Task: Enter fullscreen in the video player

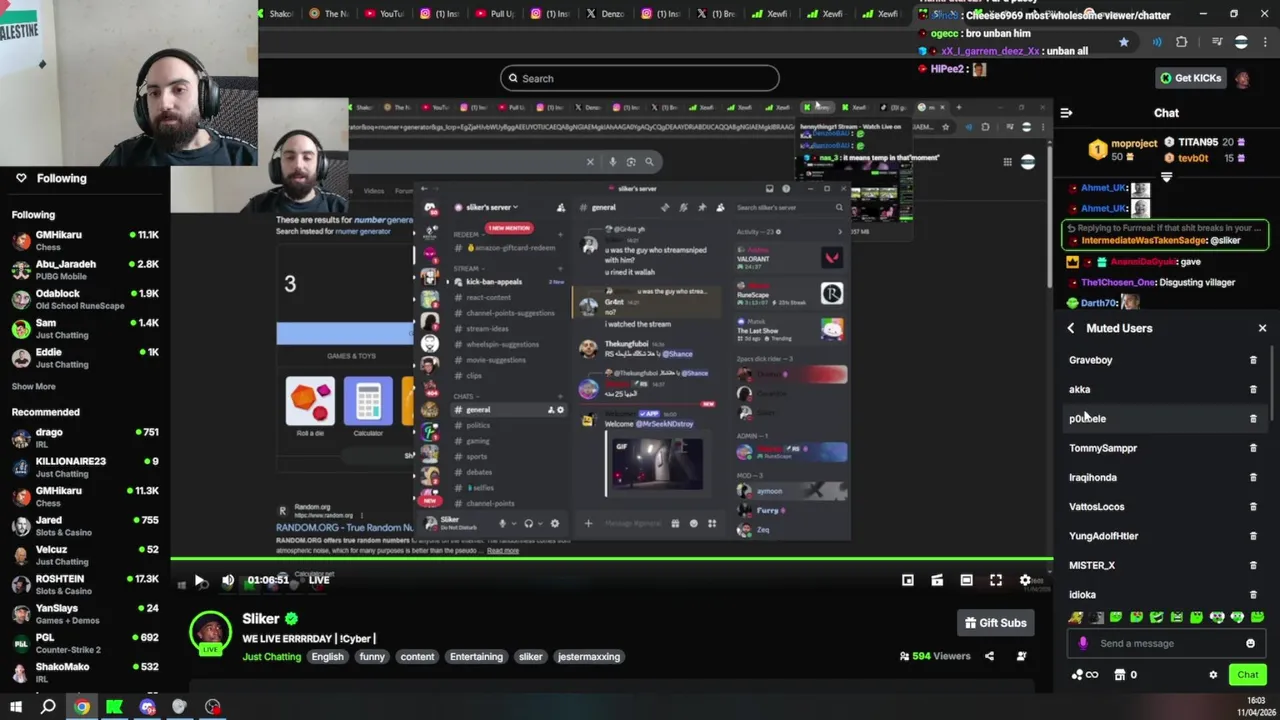Action: point(996,580)
